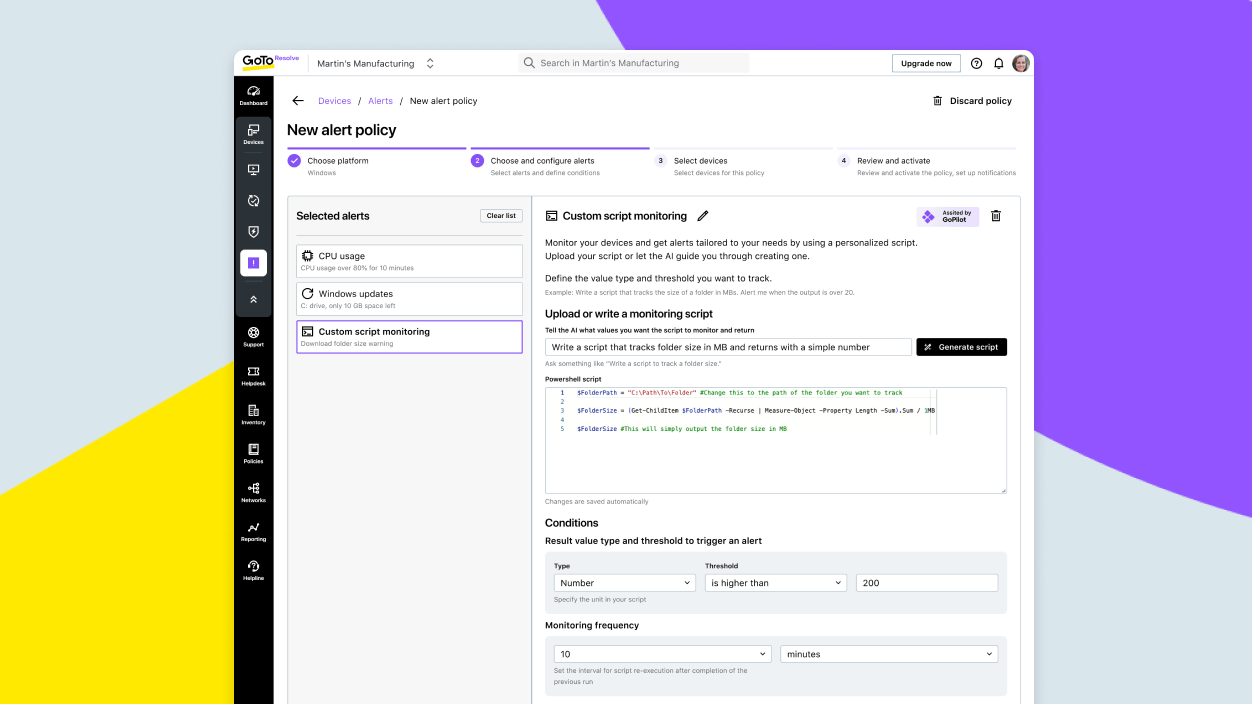Open the help question mark icon
This screenshot has height=704, width=1252.
pyautogui.click(x=976, y=63)
